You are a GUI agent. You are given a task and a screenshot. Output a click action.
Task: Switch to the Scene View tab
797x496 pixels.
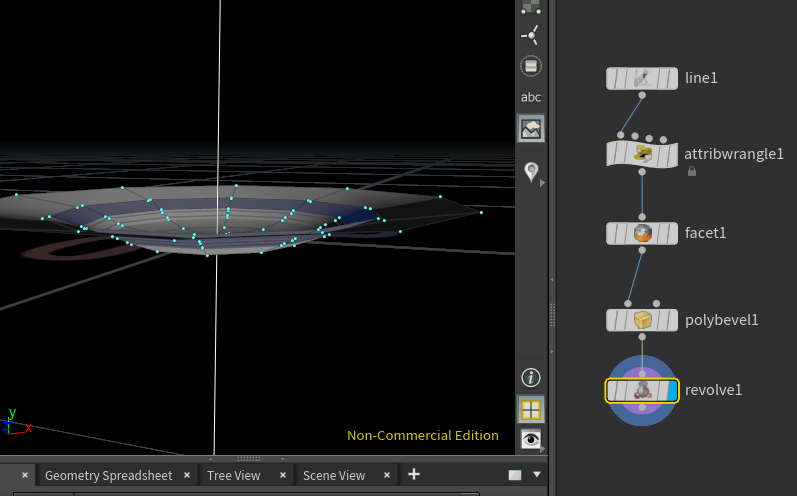(x=334, y=476)
